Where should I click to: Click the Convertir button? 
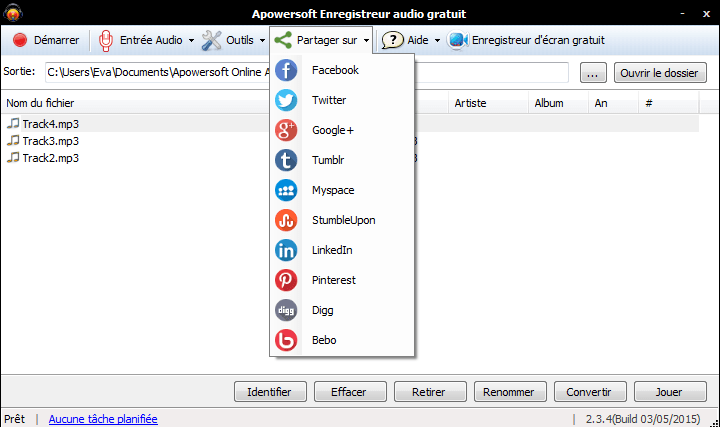point(590,392)
